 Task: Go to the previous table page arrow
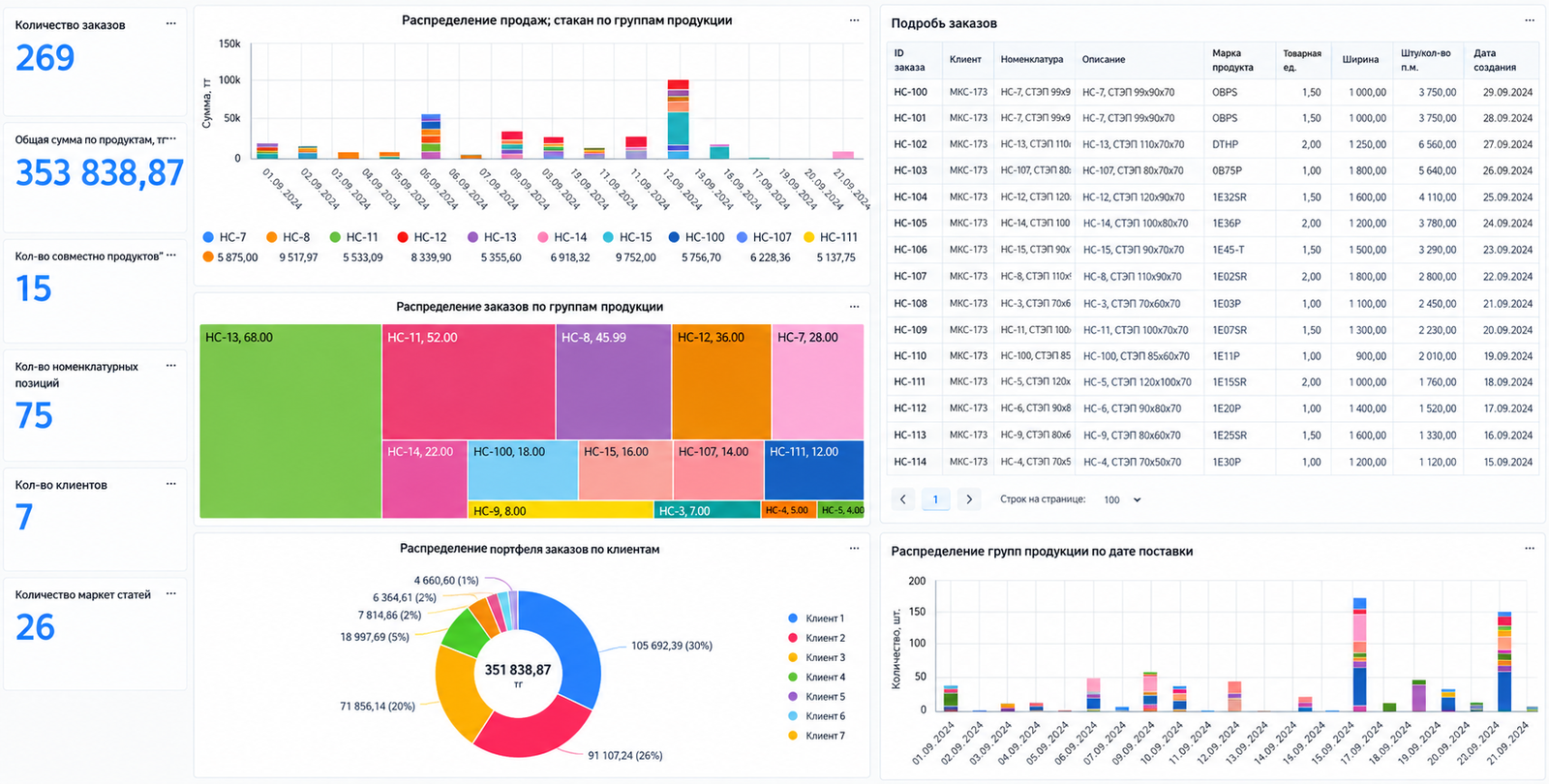coord(903,499)
